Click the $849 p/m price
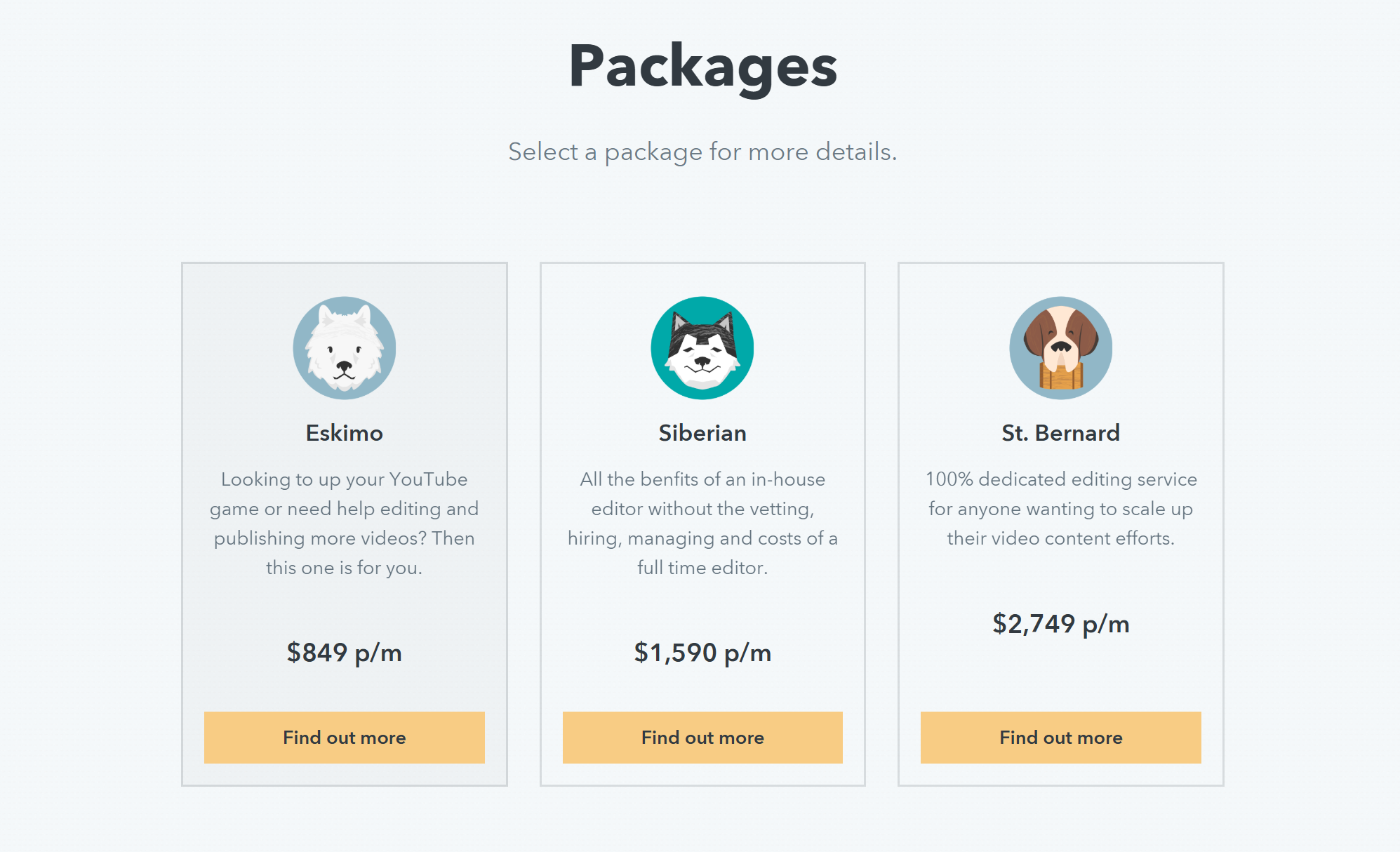This screenshot has height=852, width=1400. [344, 653]
